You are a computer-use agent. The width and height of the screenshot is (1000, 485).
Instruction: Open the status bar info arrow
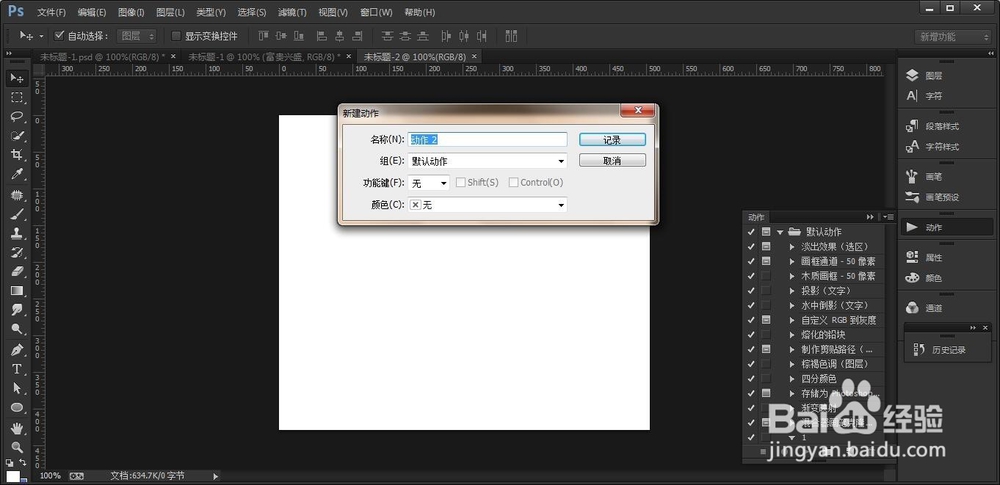click(216, 476)
